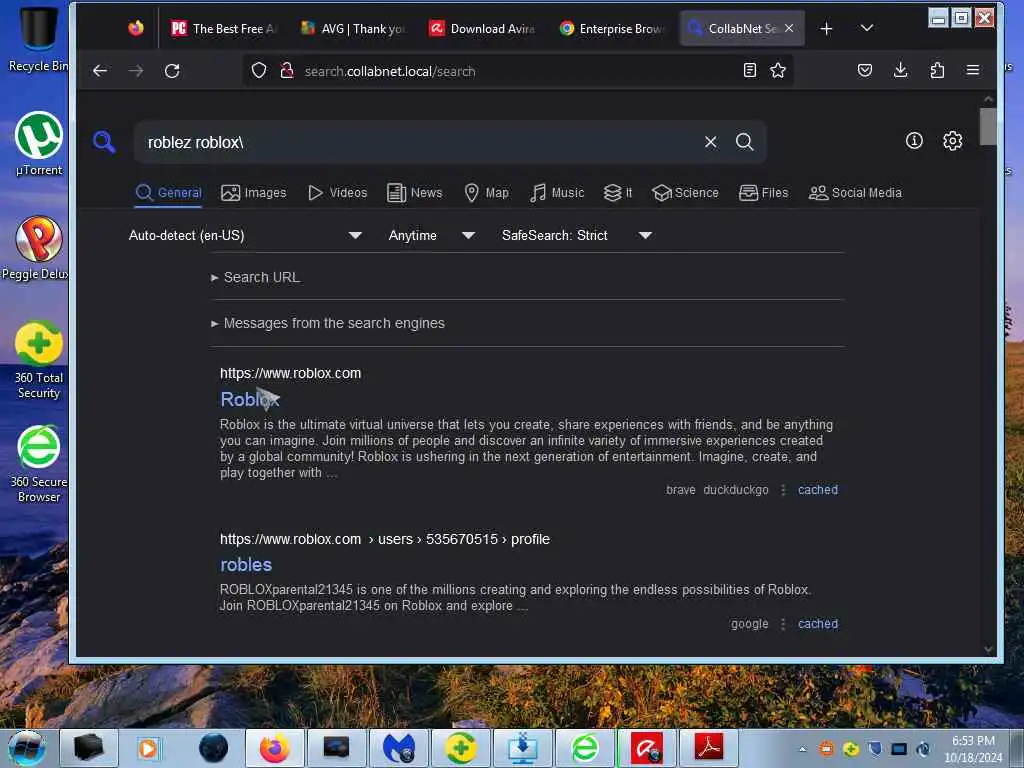
Task: Select the Videos search category
Action: (338, 193)
